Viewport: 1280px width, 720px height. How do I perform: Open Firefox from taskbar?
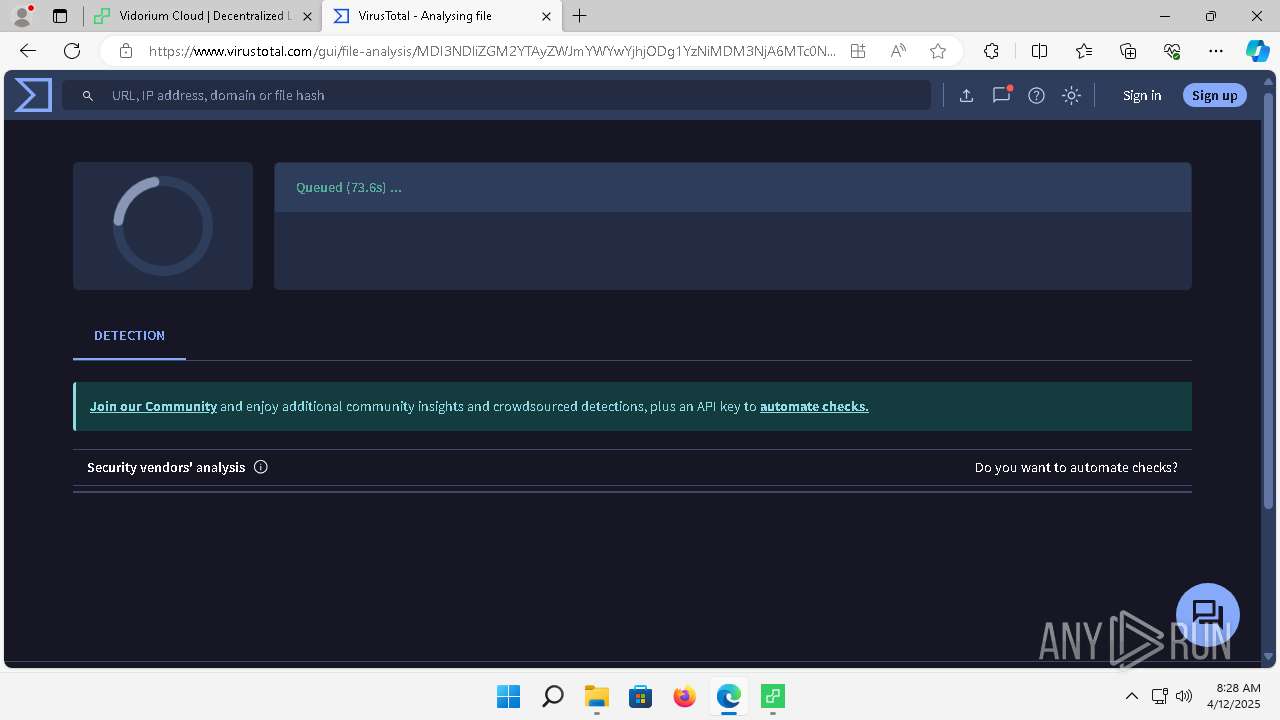[684, 696]
